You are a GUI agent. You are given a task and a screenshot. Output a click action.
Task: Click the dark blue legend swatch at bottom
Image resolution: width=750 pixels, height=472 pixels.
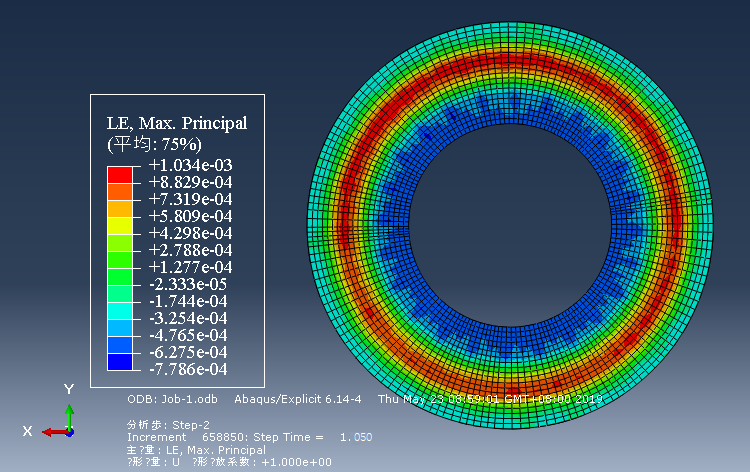(x=120, y=362)
